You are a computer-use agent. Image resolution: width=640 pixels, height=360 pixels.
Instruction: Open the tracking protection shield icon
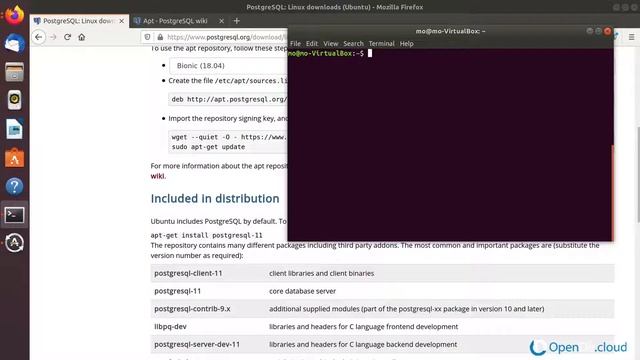[147, 37]
